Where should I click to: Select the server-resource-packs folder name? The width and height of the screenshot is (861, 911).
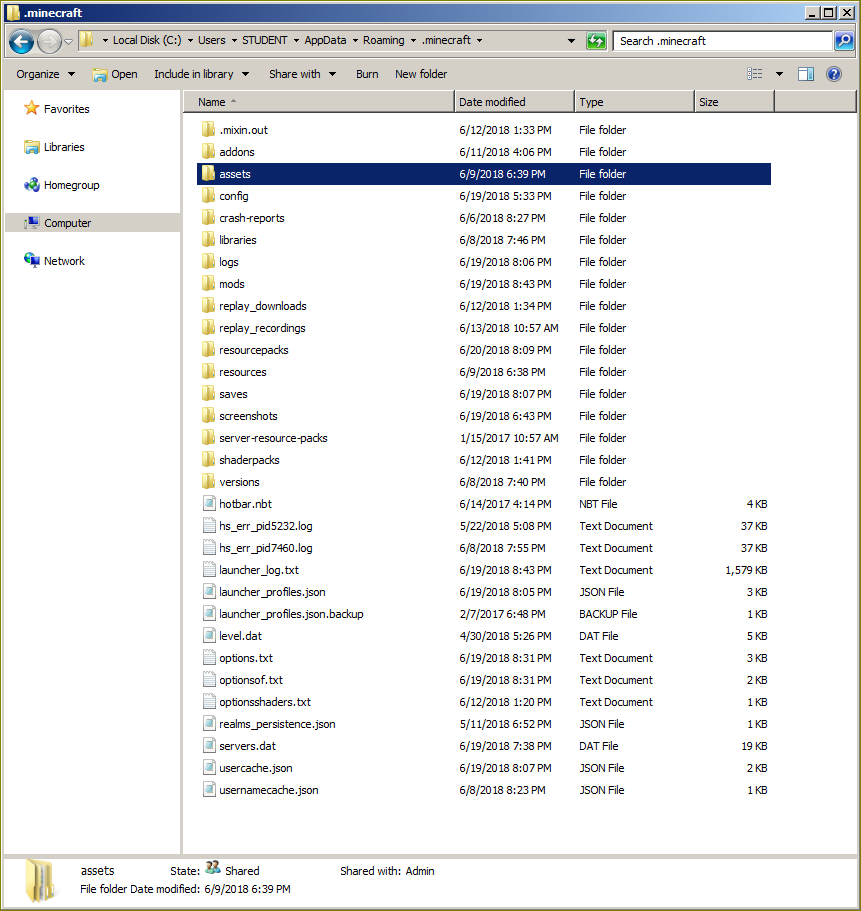[273, 438]
